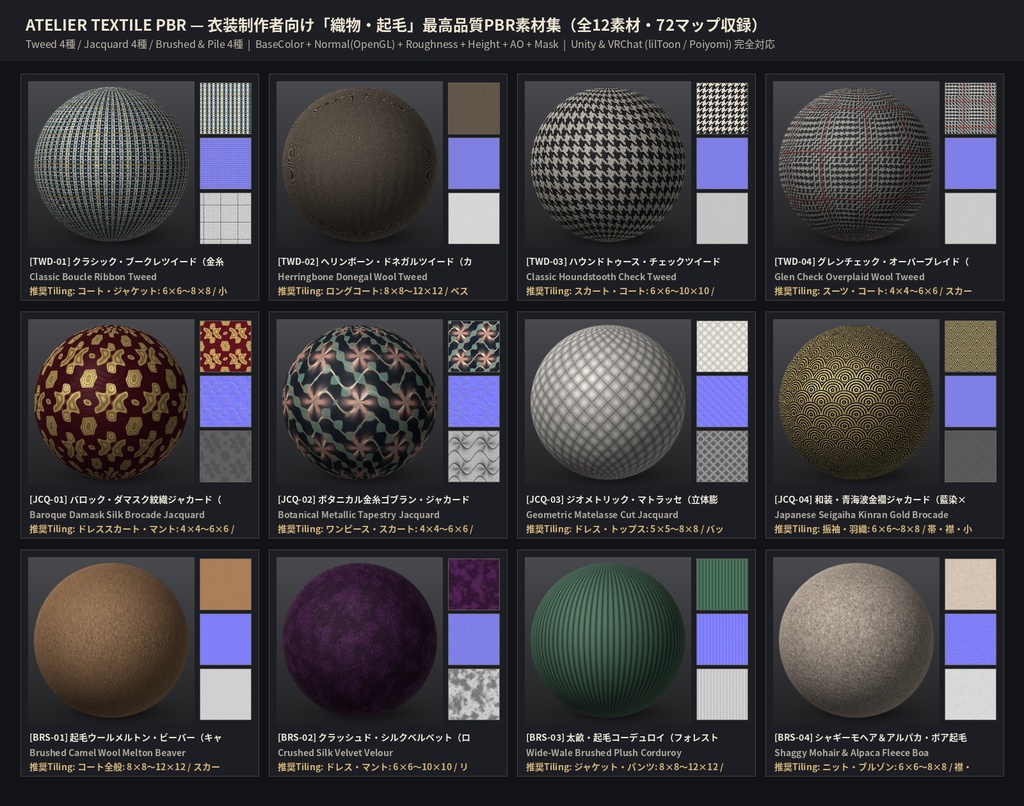View the normal map of Baroque Damask Jacquard

(225, 401)
